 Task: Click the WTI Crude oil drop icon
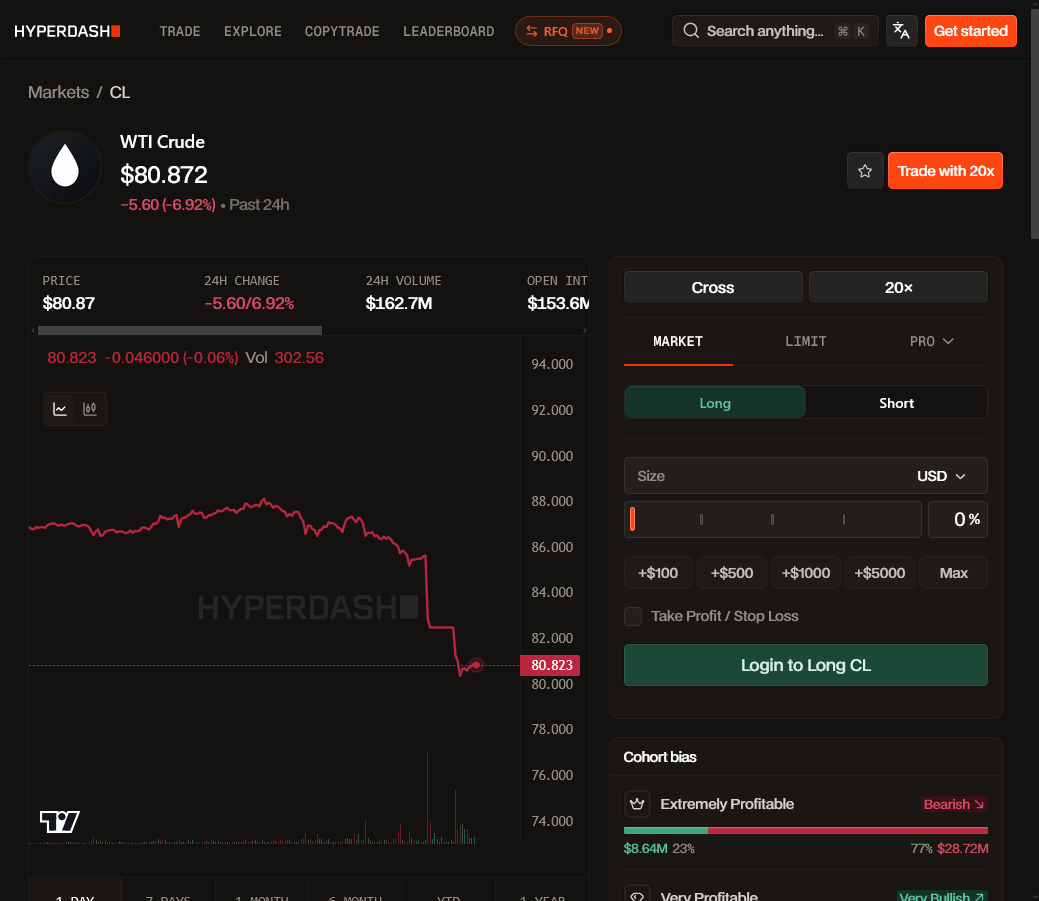pyautogui.click(x=65, y=166)
